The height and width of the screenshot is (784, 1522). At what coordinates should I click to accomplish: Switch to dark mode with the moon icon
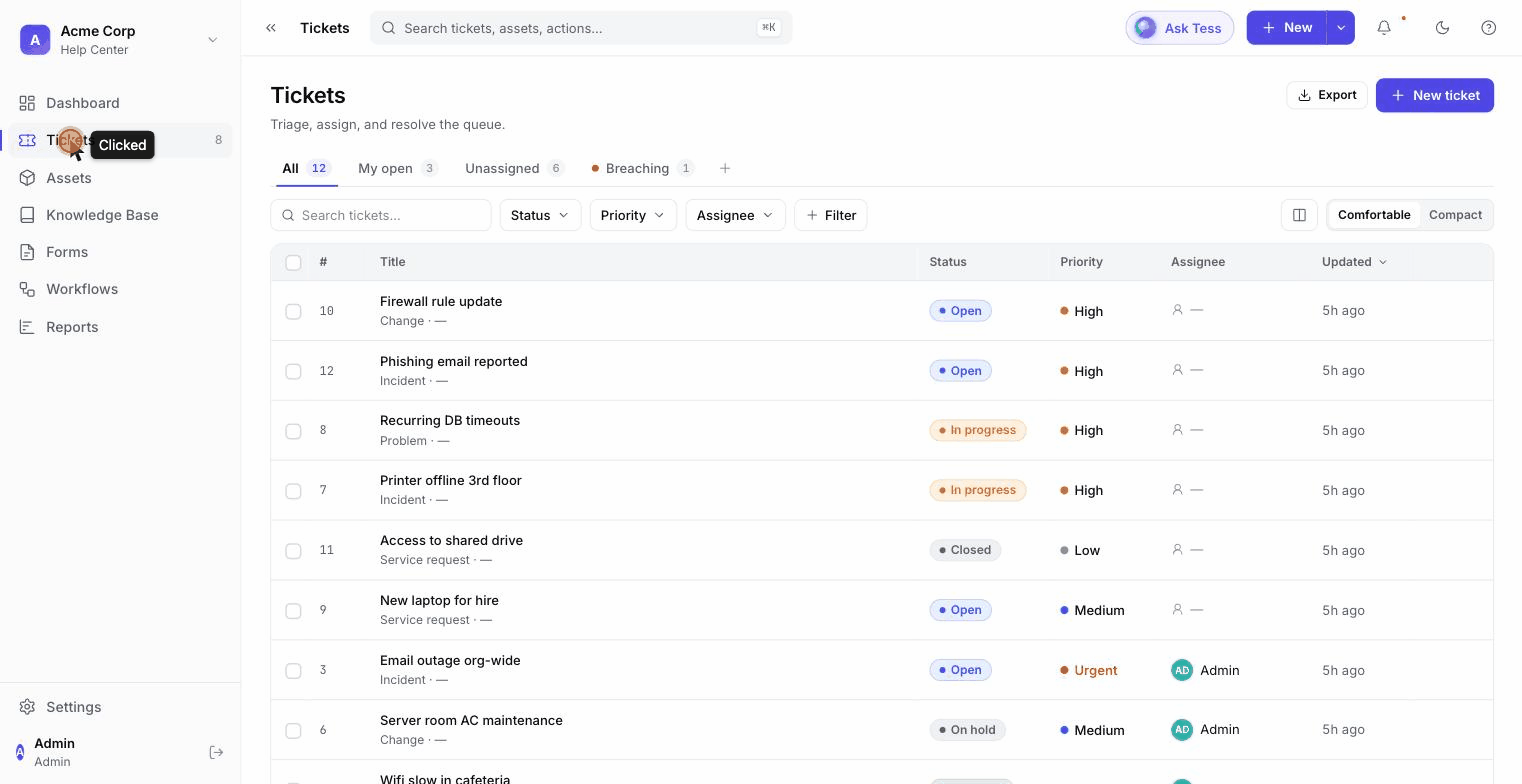point(1442,28)
